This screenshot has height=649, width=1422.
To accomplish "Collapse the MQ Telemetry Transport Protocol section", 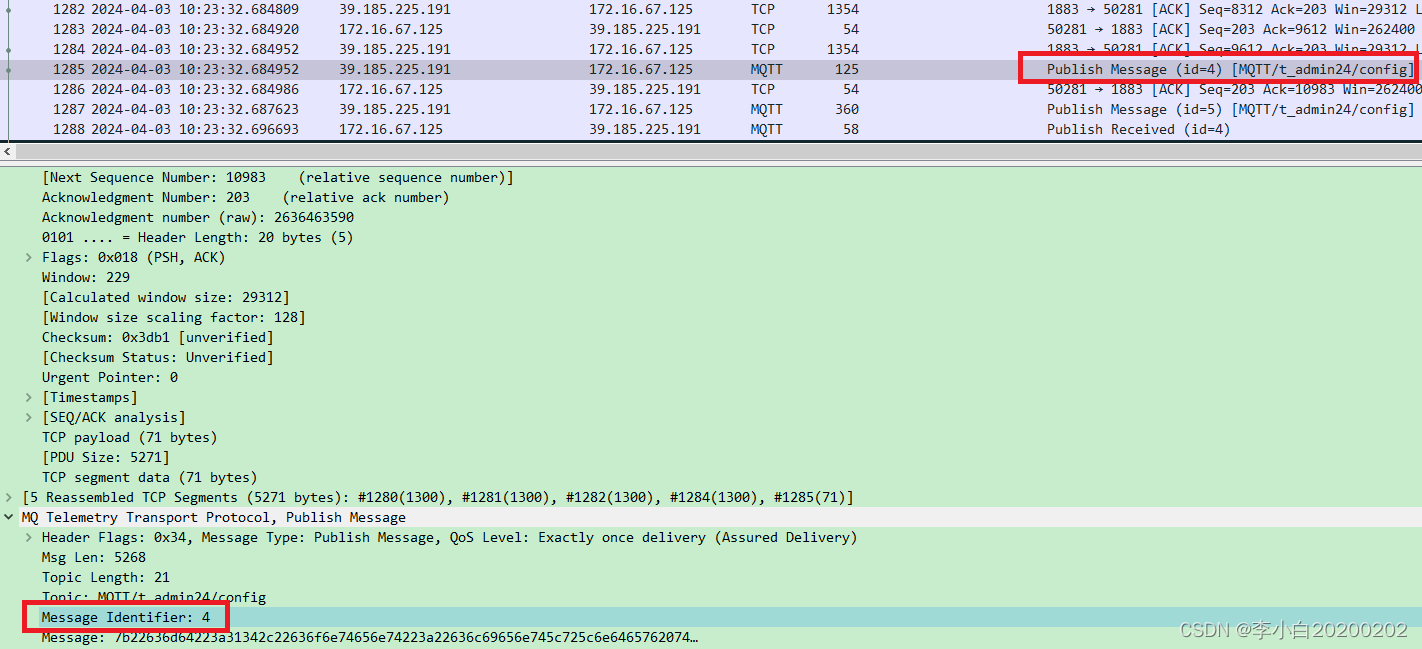I will tap(8, 517).
